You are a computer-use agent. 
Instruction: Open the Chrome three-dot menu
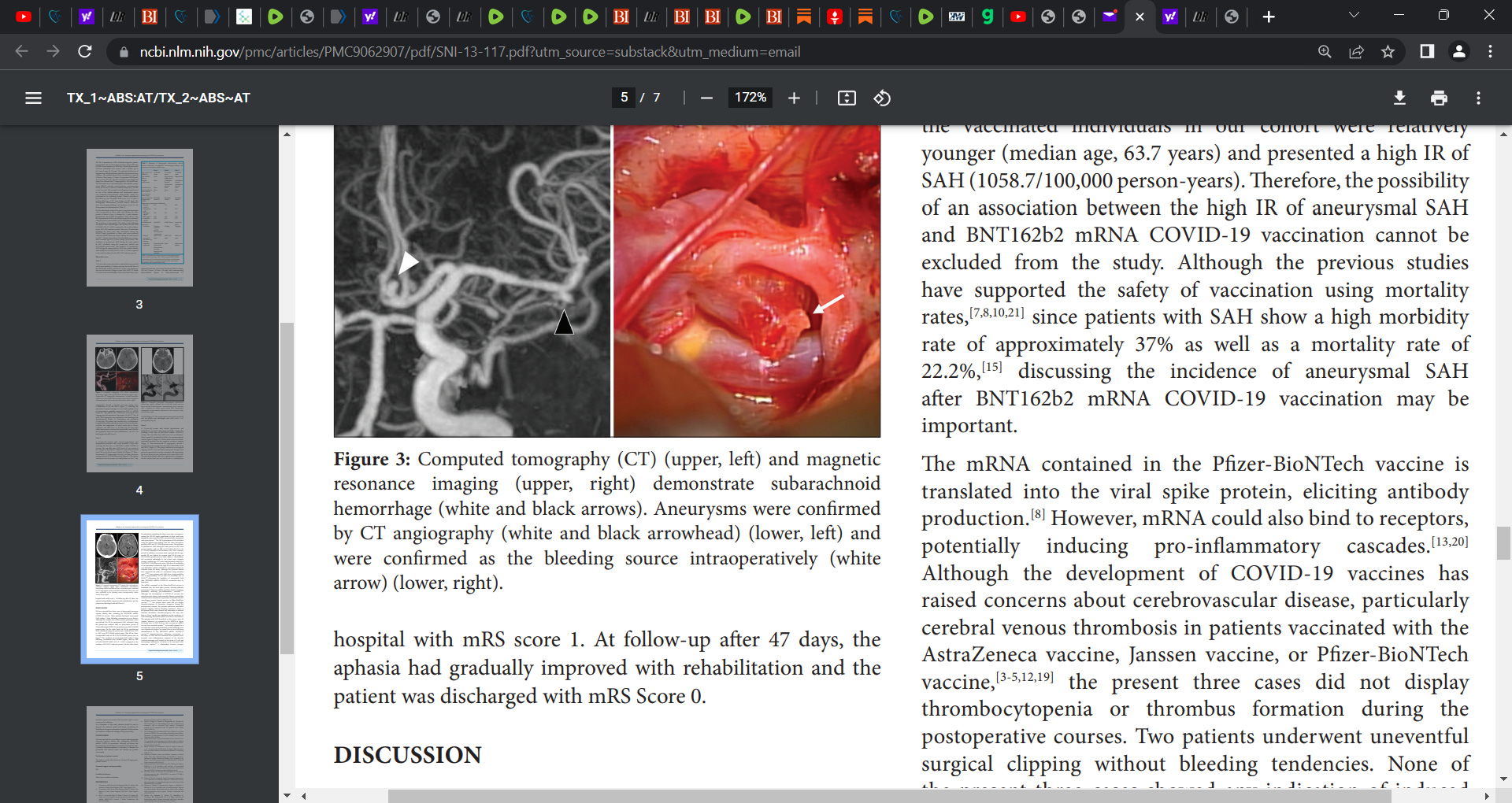1490,51
